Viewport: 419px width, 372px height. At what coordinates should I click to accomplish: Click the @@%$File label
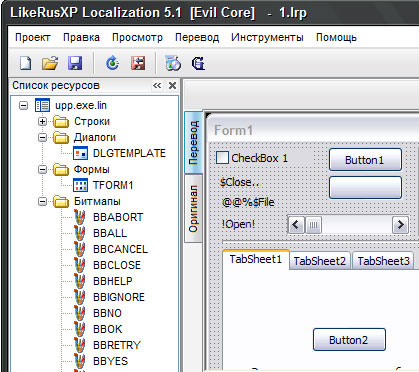click(248, 202)
